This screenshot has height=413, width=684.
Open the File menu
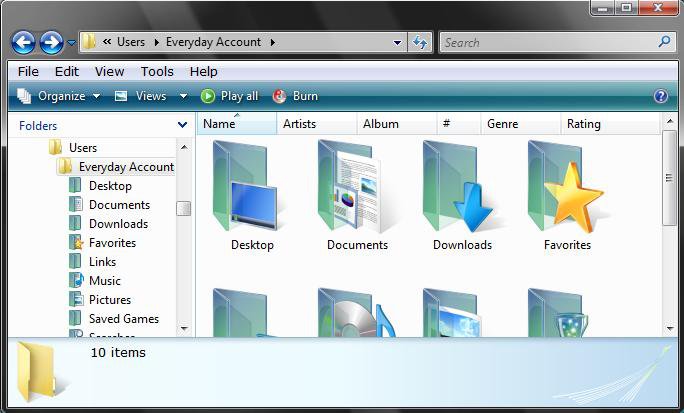pyautogui.click(x=28, y=72)
